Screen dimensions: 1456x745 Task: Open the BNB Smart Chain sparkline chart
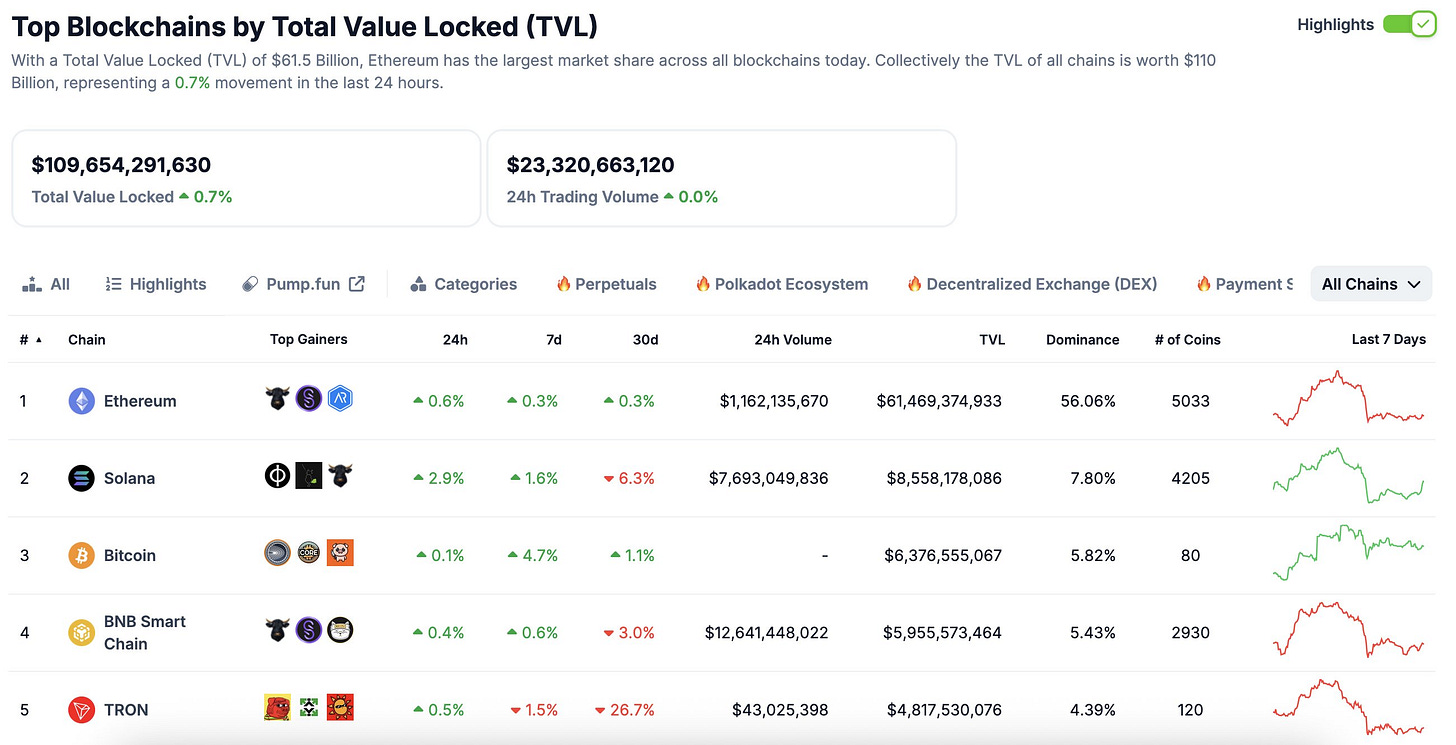click(1348, 630)
